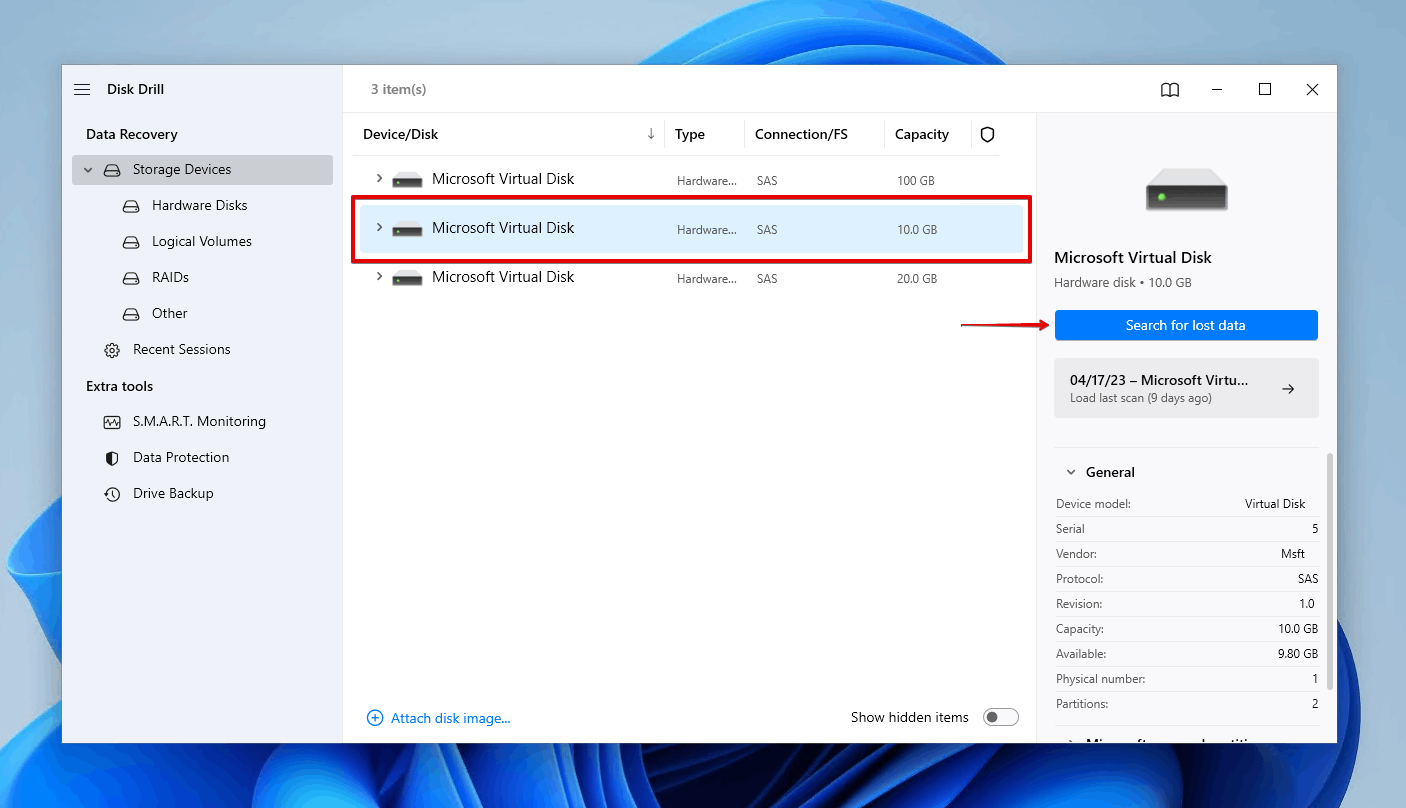1406x808 pixels.
Task: Open the hamburger menu beside Disk Drill
Action: (x=82, y=90)
